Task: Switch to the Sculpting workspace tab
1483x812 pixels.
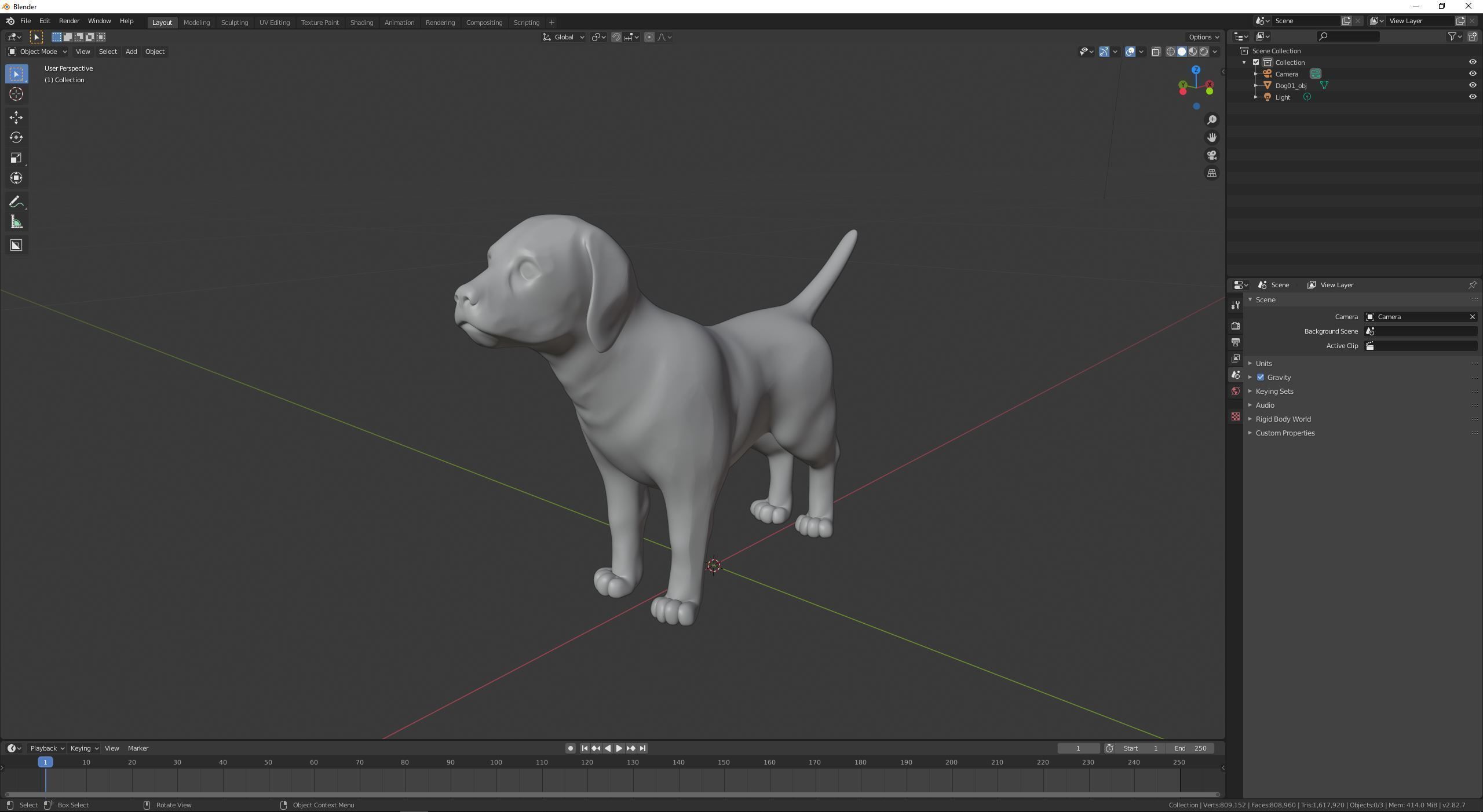Action: click(234, 22)
